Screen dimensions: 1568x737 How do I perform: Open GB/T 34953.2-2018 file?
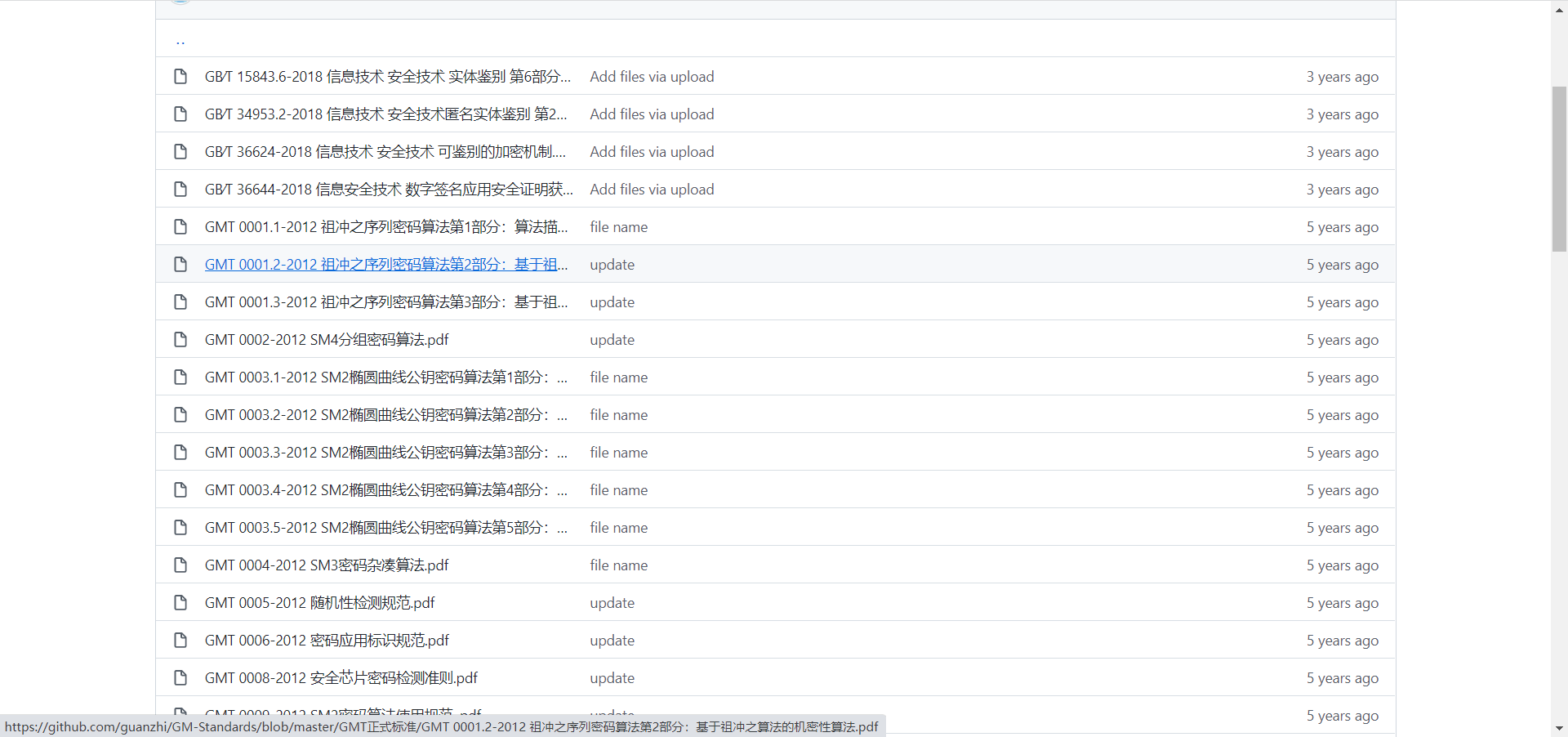click(x=385, y=114)
